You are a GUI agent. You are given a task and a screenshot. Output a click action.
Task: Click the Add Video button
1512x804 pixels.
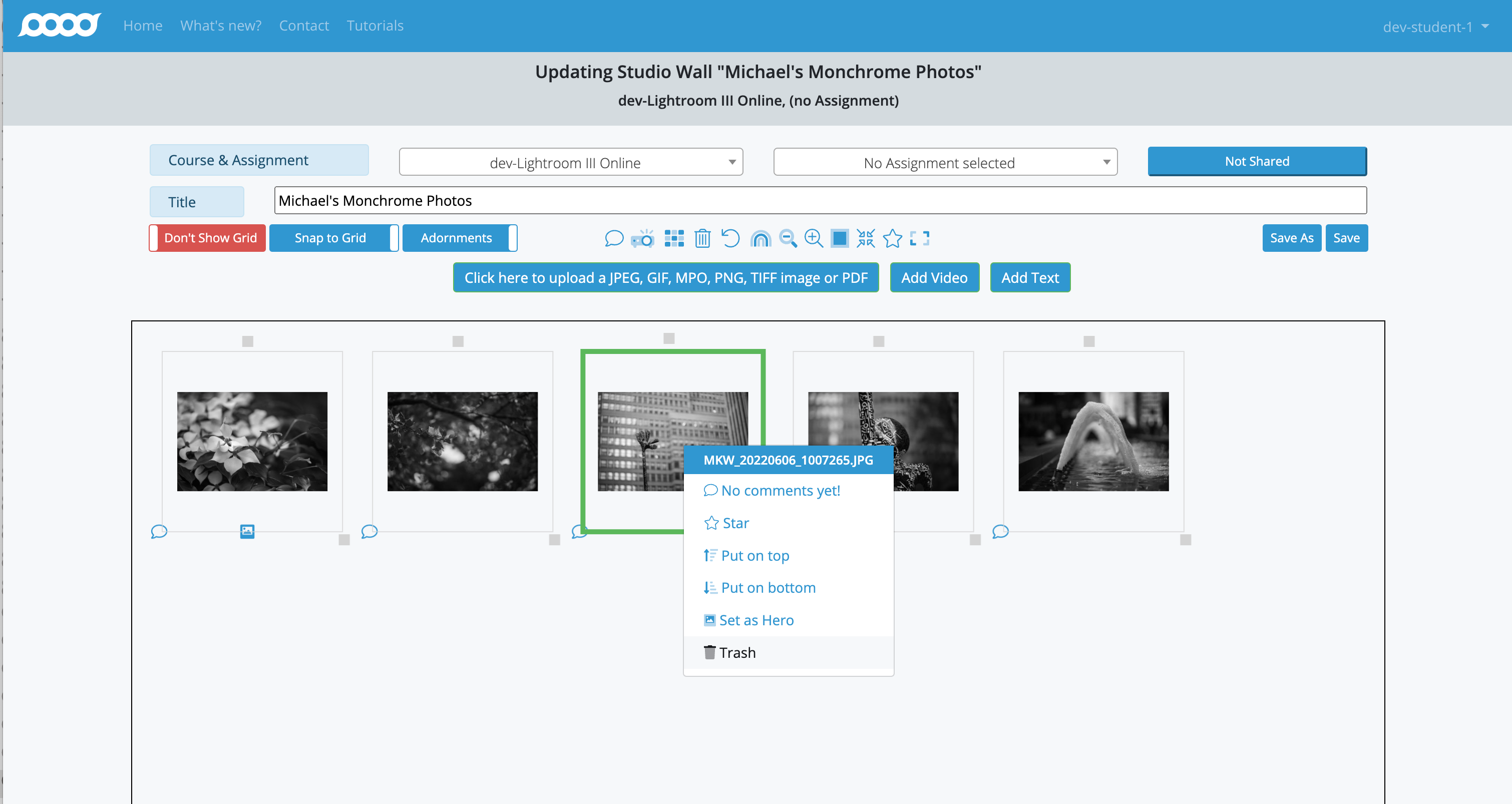(x=934, y=277)
